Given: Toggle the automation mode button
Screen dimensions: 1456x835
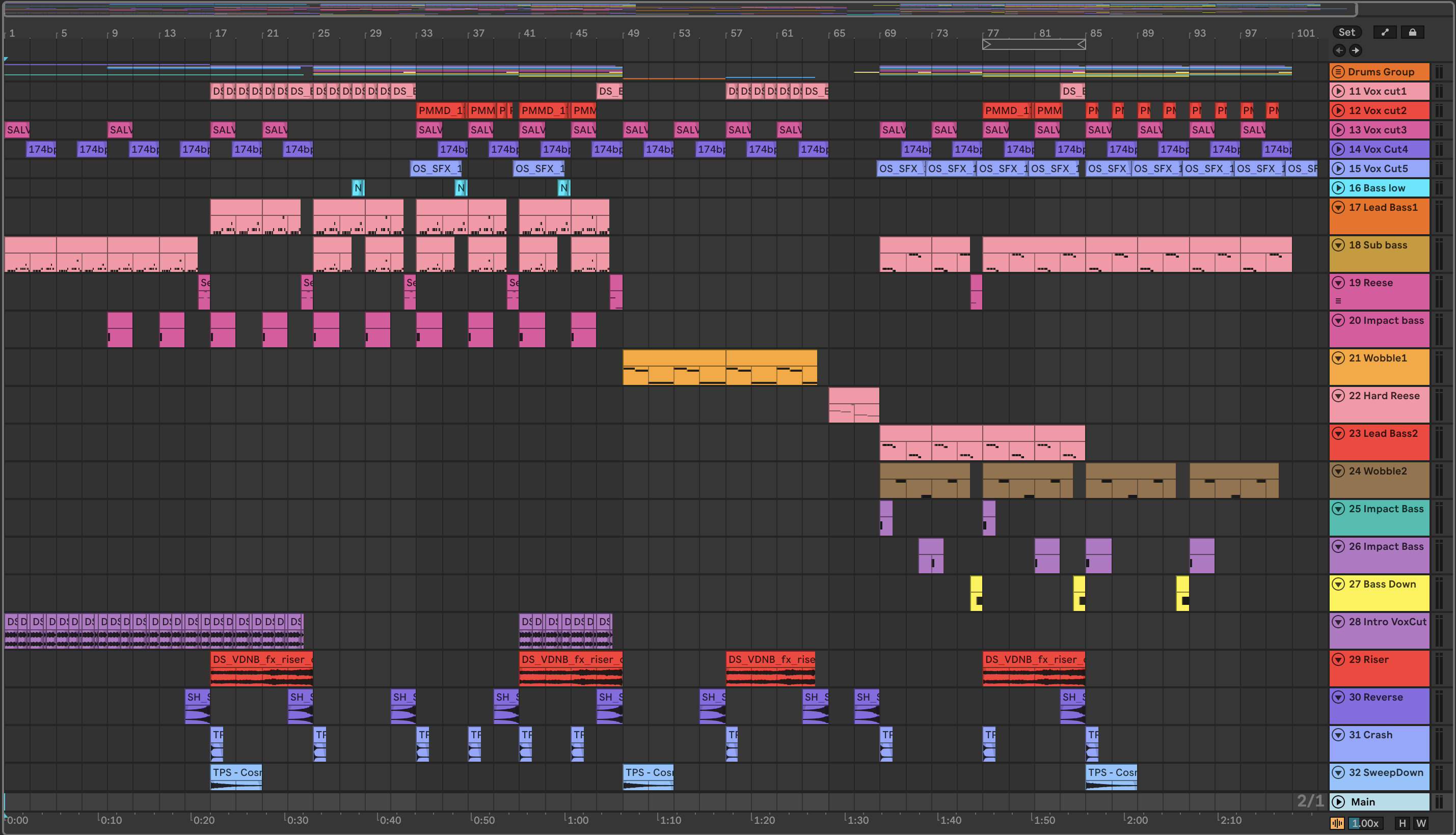Looking at the screenshot, I should click(1384, 32).
